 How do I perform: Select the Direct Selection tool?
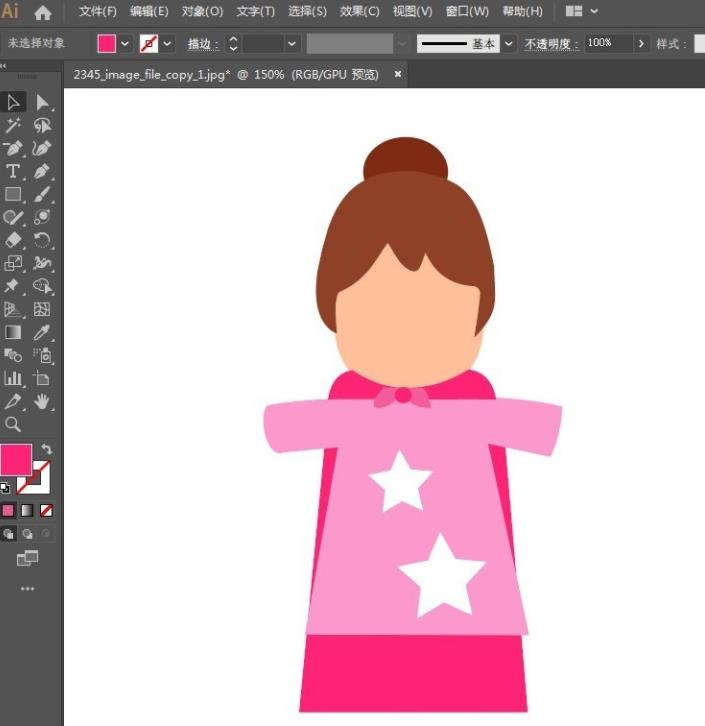42,102
